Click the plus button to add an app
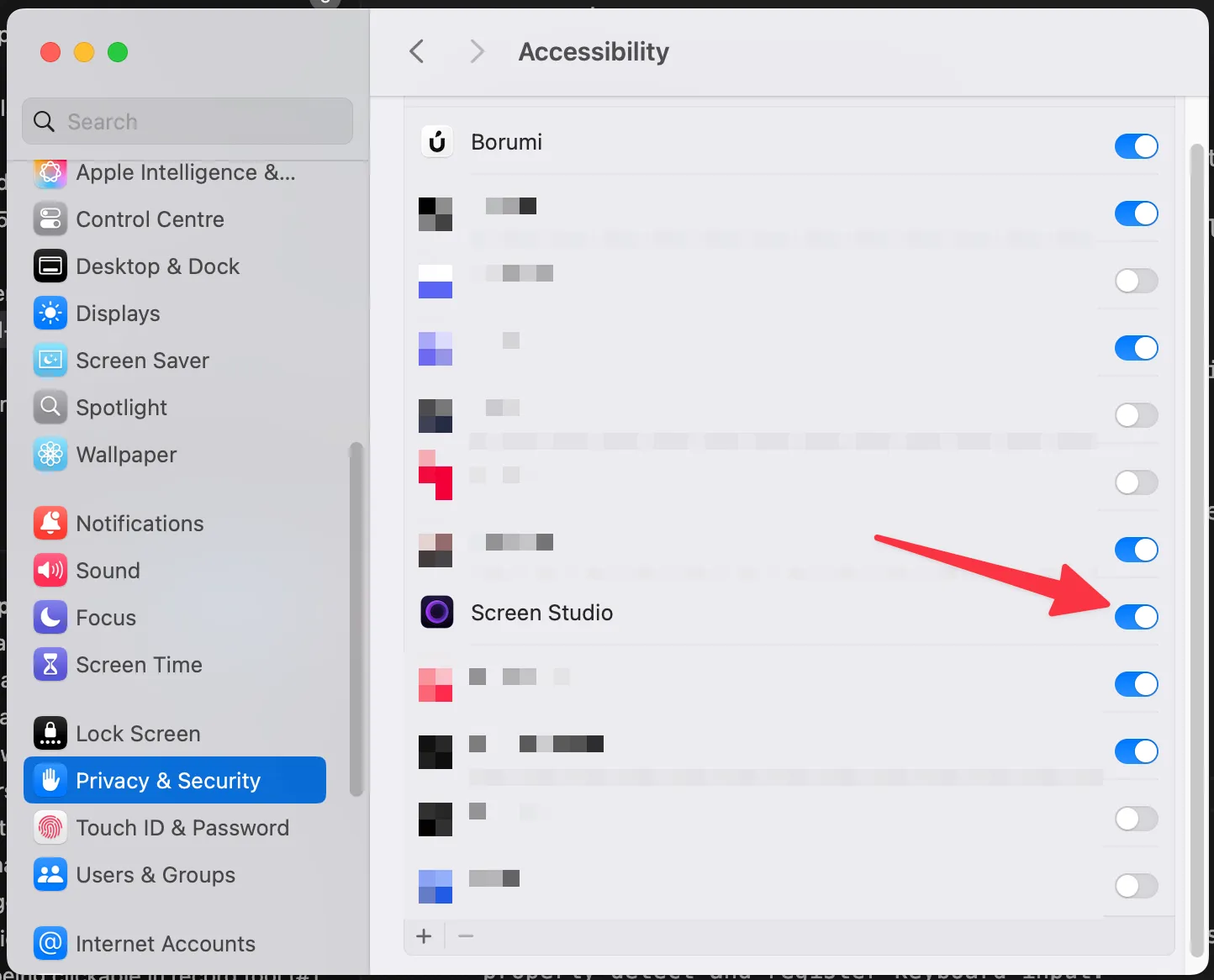This screenshot has width=1214, height=980. coord(424,935)
